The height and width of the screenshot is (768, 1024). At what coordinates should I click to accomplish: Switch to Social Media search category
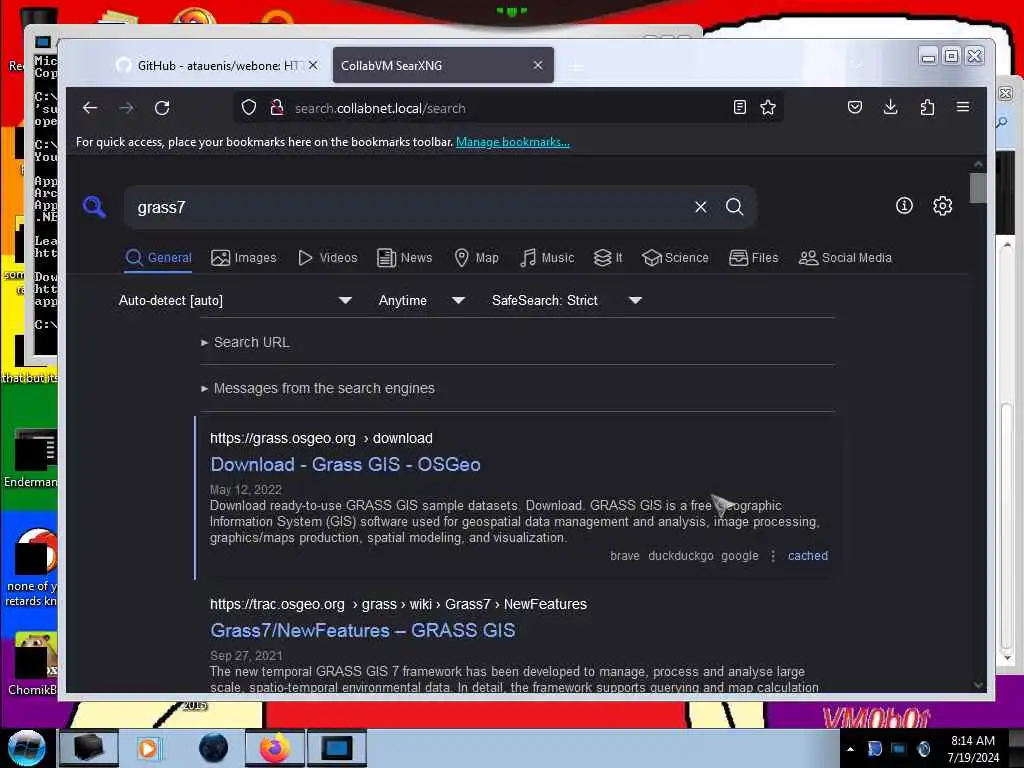pos(845,258)
